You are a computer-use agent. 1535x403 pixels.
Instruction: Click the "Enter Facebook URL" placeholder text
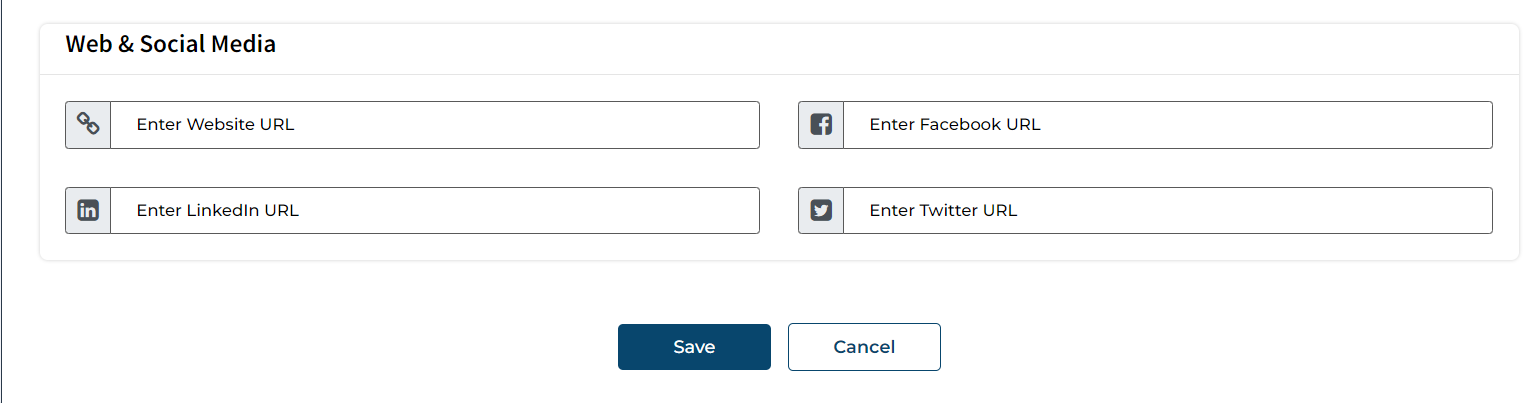point(955,125)
